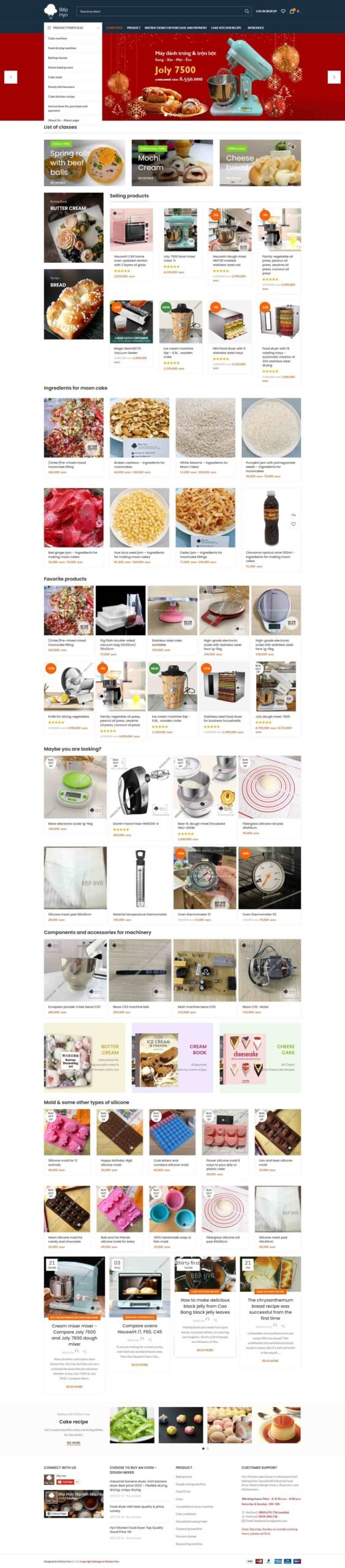Read more on Compare ovens Hauswirt post
Viewport: 345px width, 1568px height.
pyautogui.click(x=140, y=1365)
